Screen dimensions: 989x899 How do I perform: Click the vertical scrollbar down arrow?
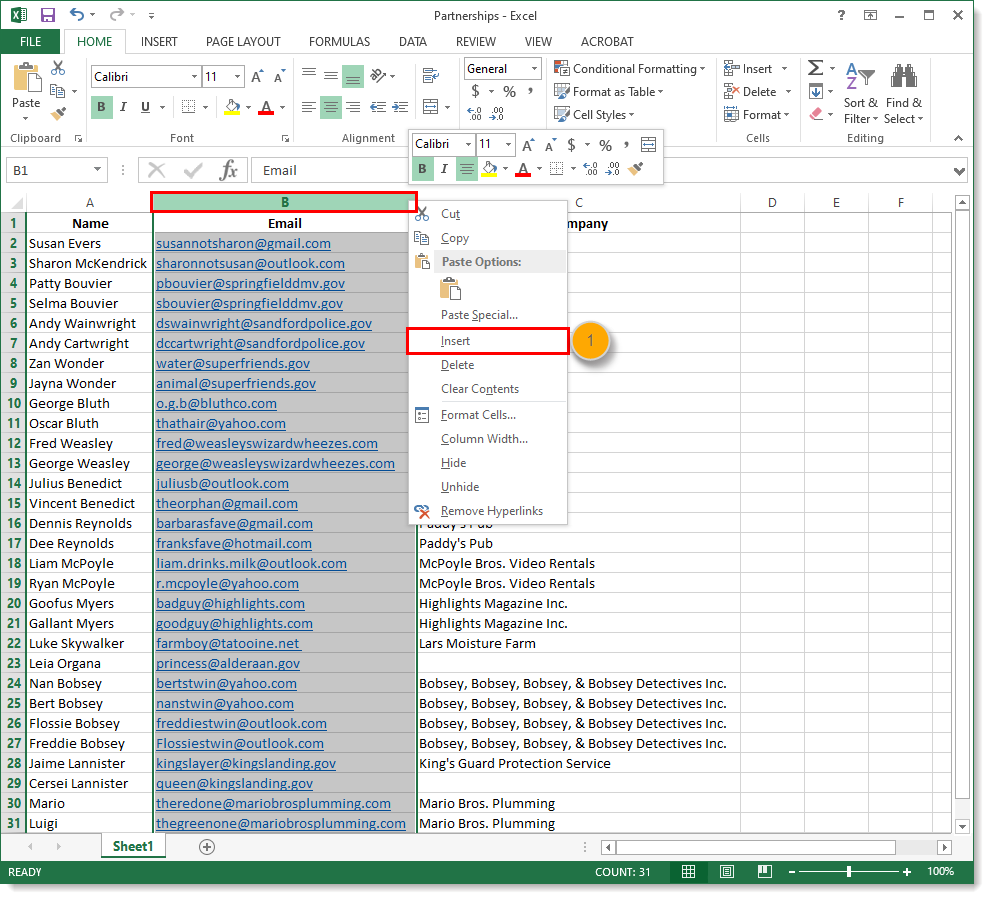click(962, 826)
